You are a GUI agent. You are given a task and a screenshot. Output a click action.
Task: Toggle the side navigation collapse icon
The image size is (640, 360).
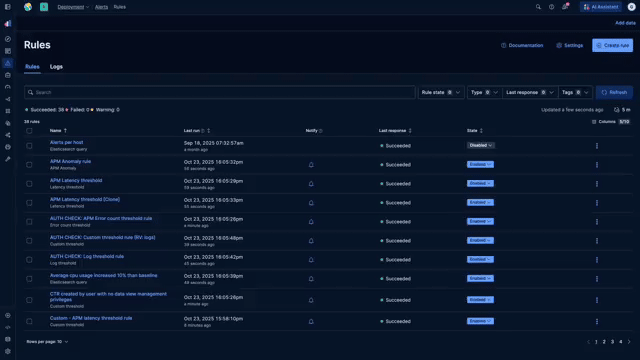[x=8, y=7]
